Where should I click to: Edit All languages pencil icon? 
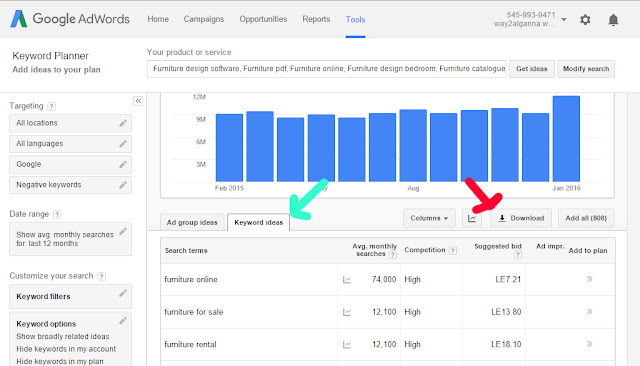[x=123, y=144]
